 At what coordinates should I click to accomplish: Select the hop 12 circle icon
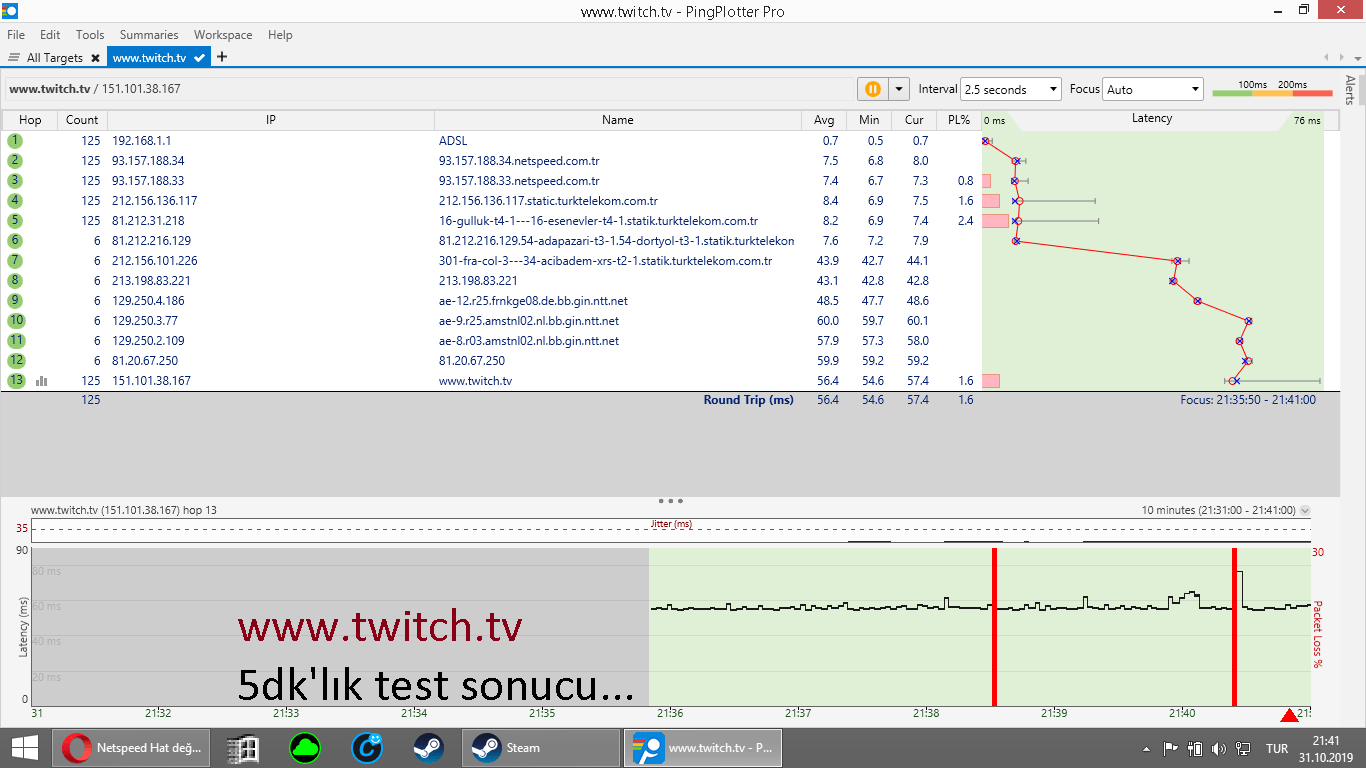(16, 361)
